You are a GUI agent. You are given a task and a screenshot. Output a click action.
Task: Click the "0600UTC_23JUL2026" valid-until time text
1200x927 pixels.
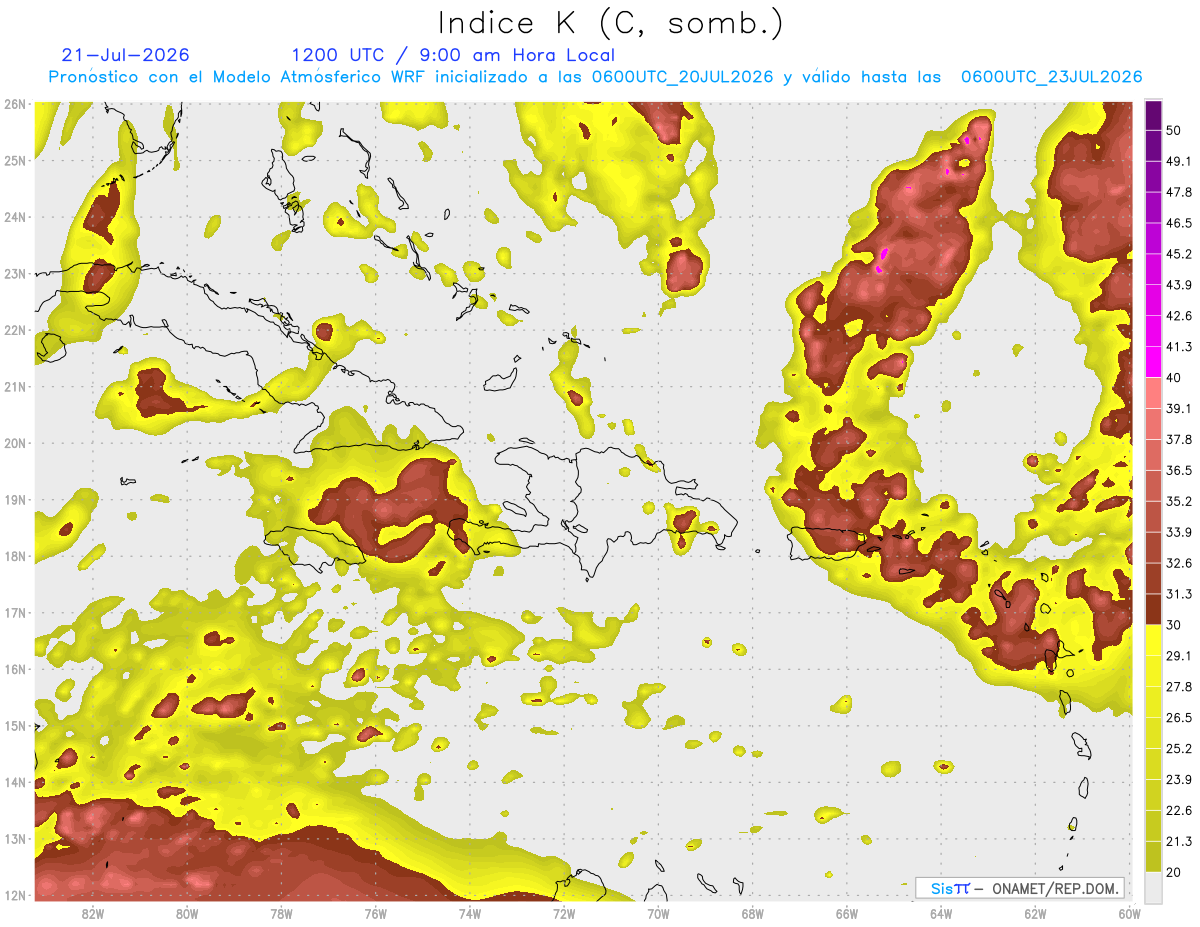(x=1051, y=77)
